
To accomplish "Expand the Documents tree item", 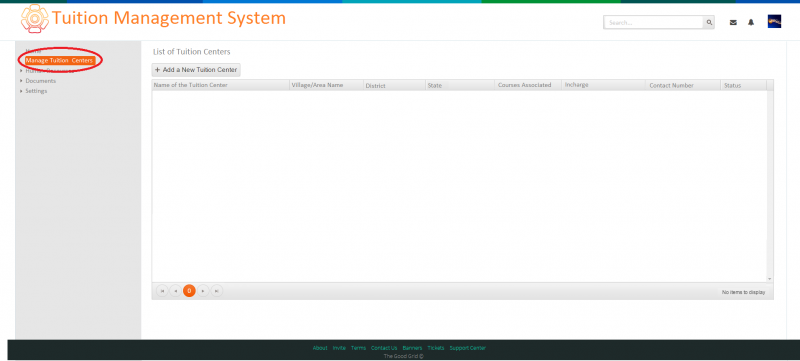I will [x=21, y=81].
